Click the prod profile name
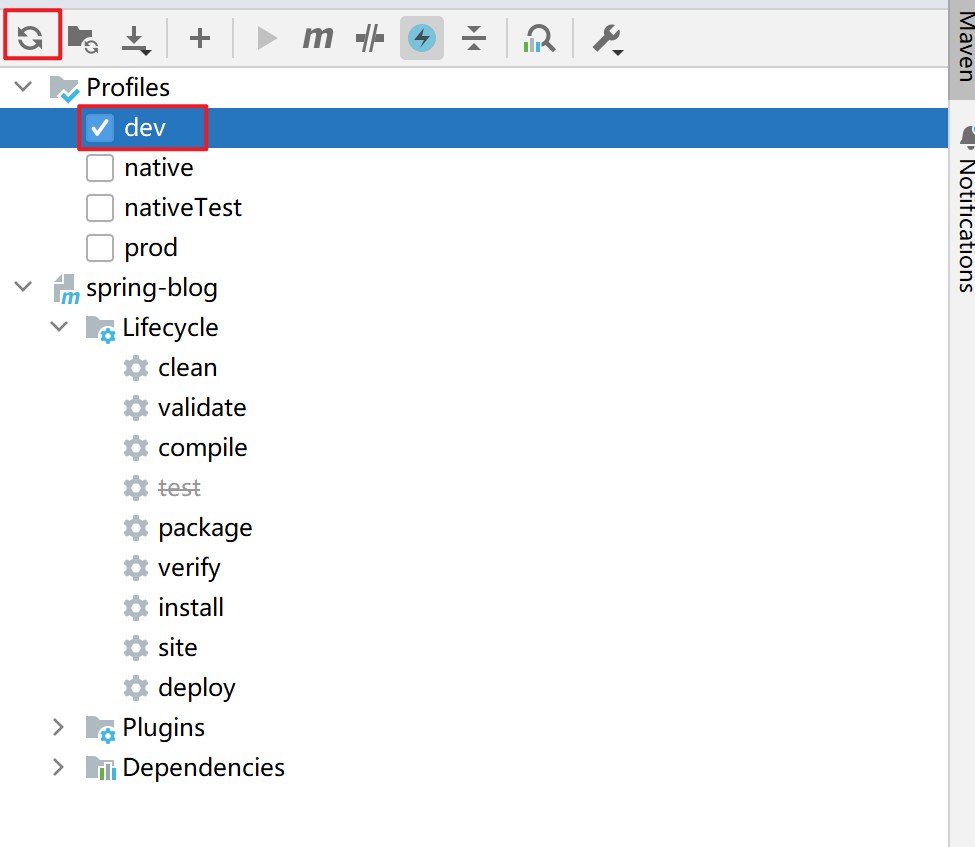 pos(150,249)
